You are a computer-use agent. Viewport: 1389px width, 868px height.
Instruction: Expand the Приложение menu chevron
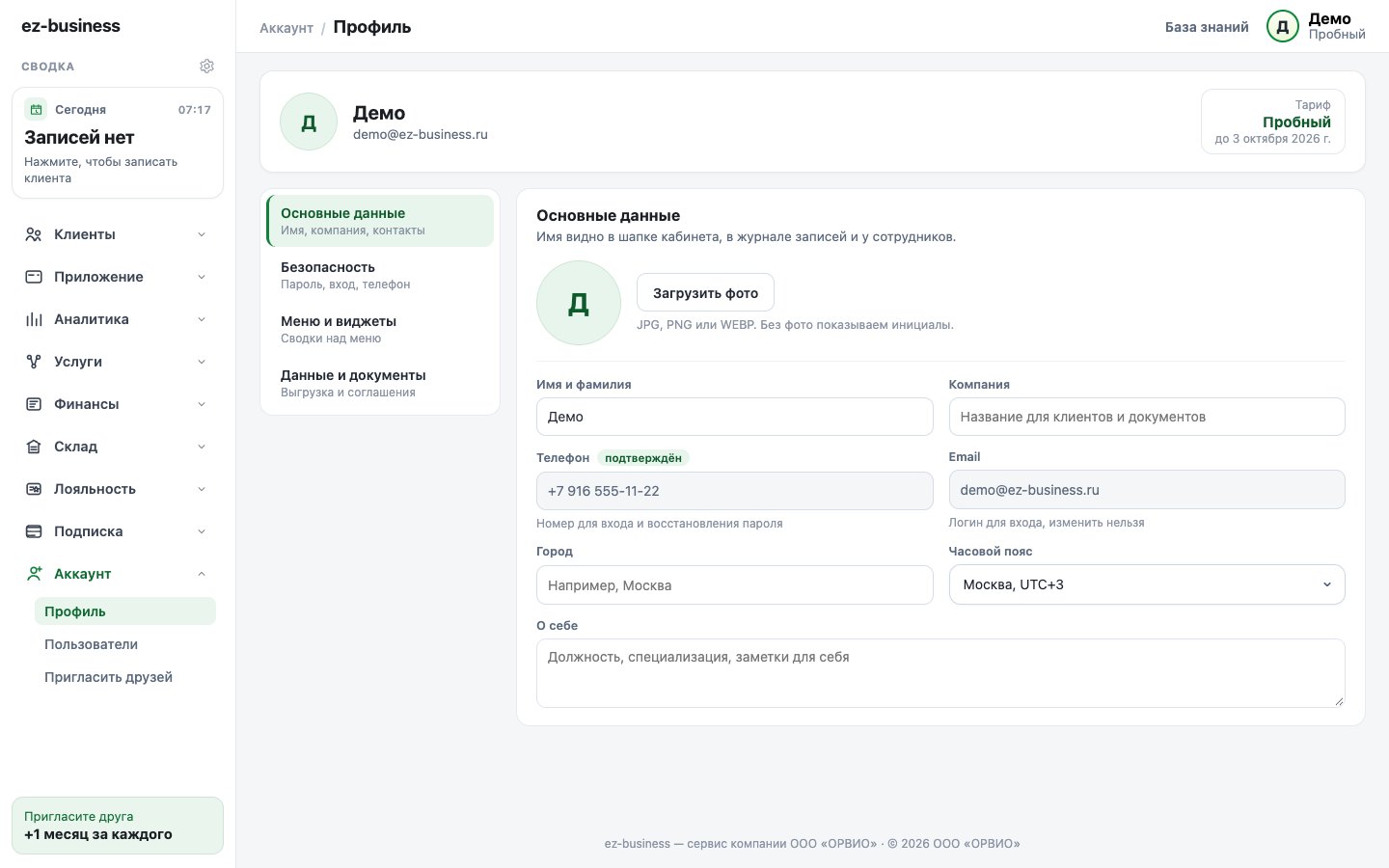202,277
